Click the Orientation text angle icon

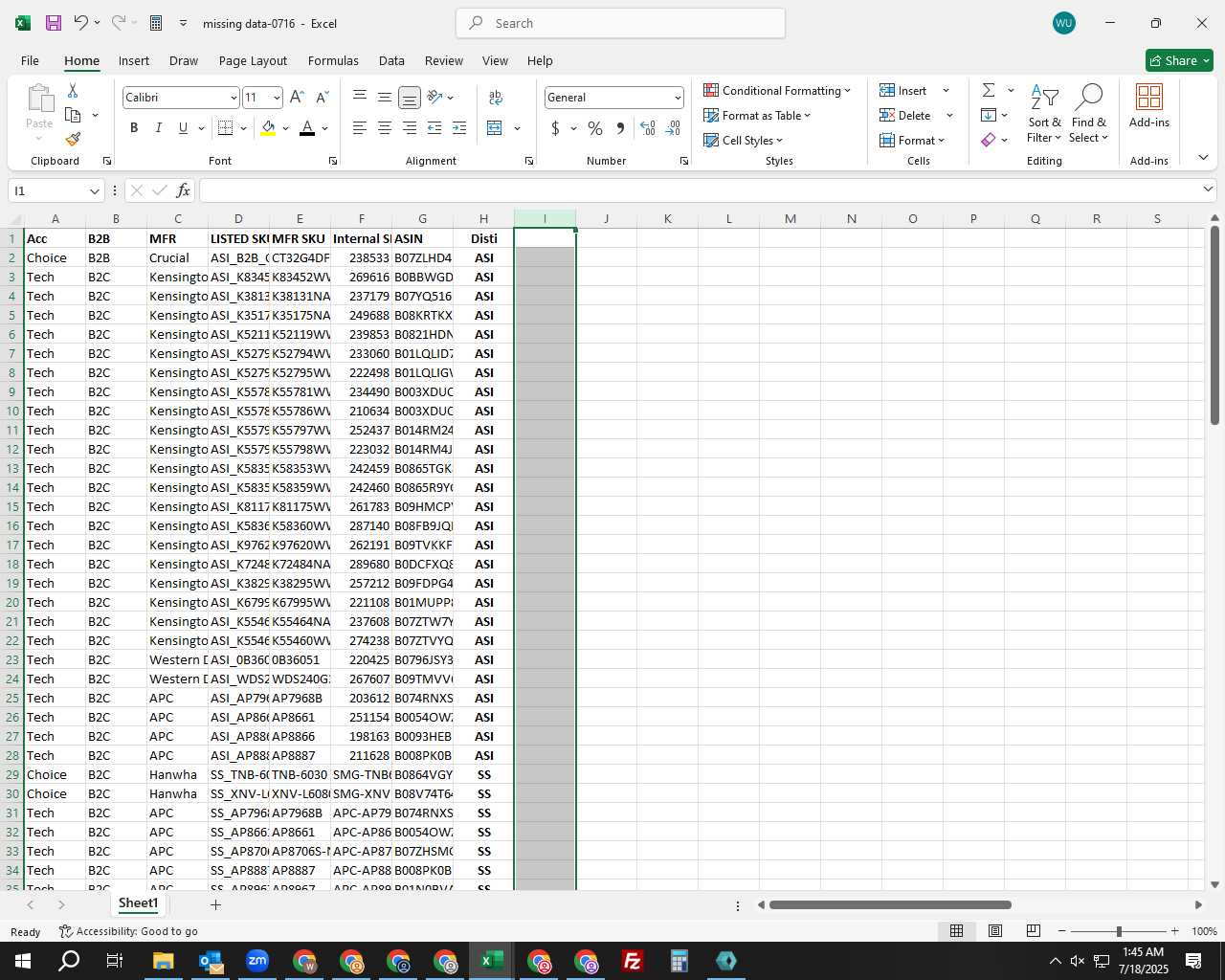tap(435, 98)
